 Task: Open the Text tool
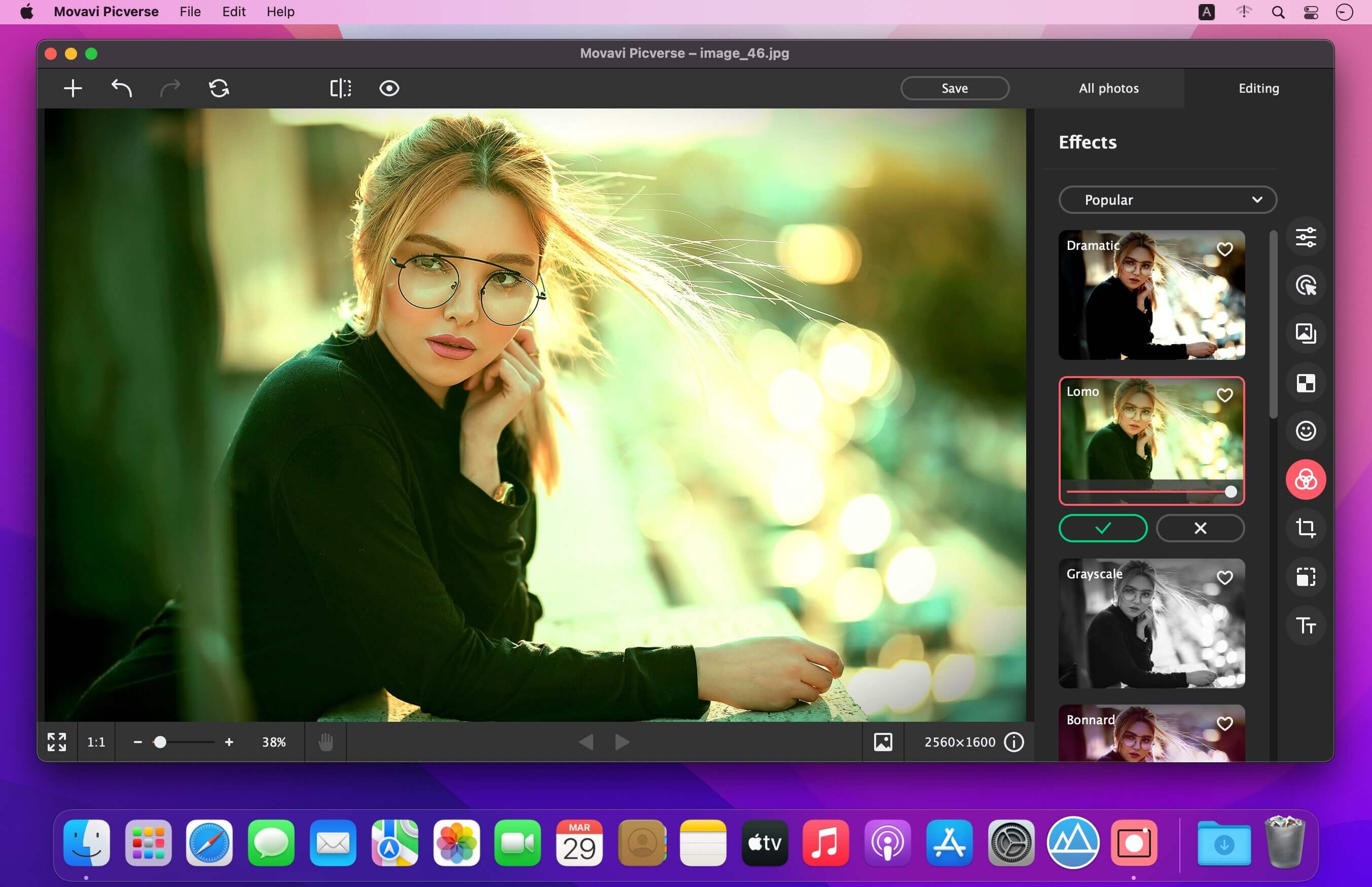(1305, 625)
